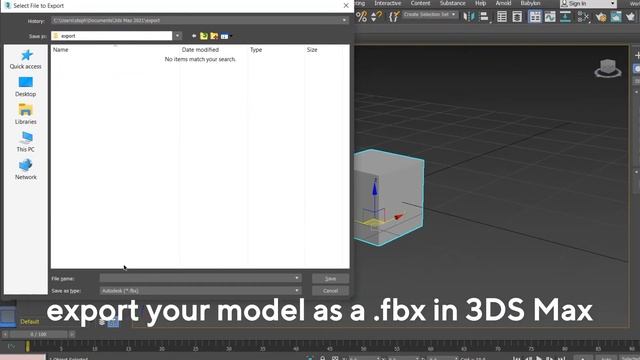Image resolution: width=640 pixels, height=360 pixels.
Task: Open the Substance menu
Action: (453, 3)
